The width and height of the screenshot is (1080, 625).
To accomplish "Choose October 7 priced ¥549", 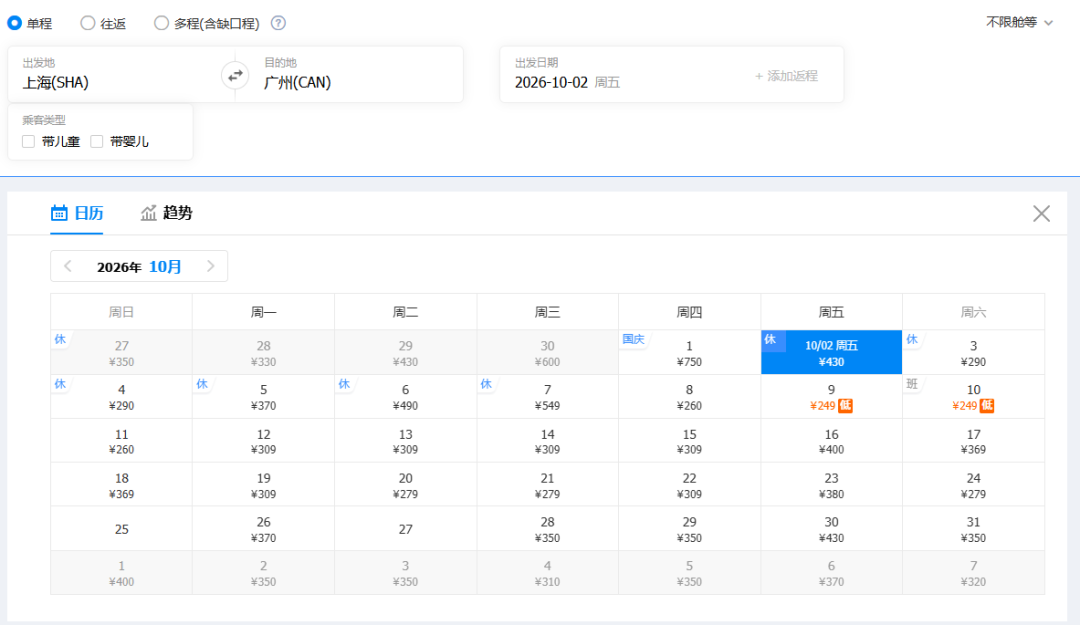I will coord(548,397).
